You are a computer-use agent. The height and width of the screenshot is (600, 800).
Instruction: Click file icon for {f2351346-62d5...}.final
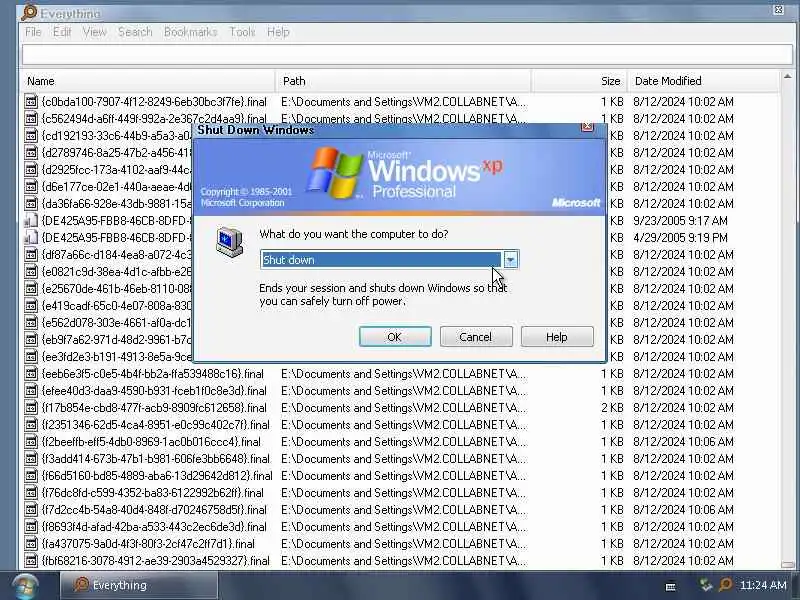tap(31, 424)
